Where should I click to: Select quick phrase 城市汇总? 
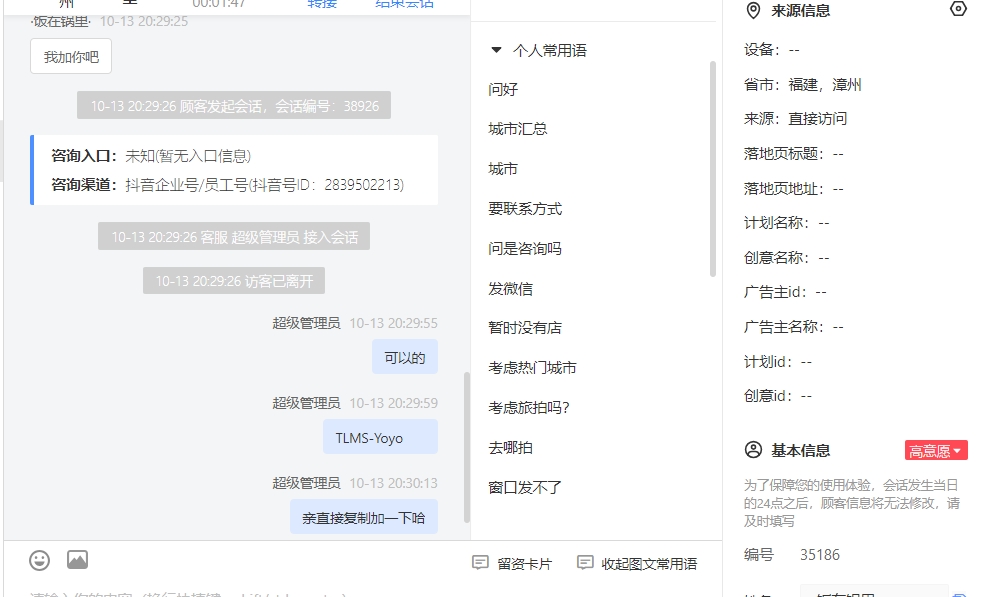517,129
